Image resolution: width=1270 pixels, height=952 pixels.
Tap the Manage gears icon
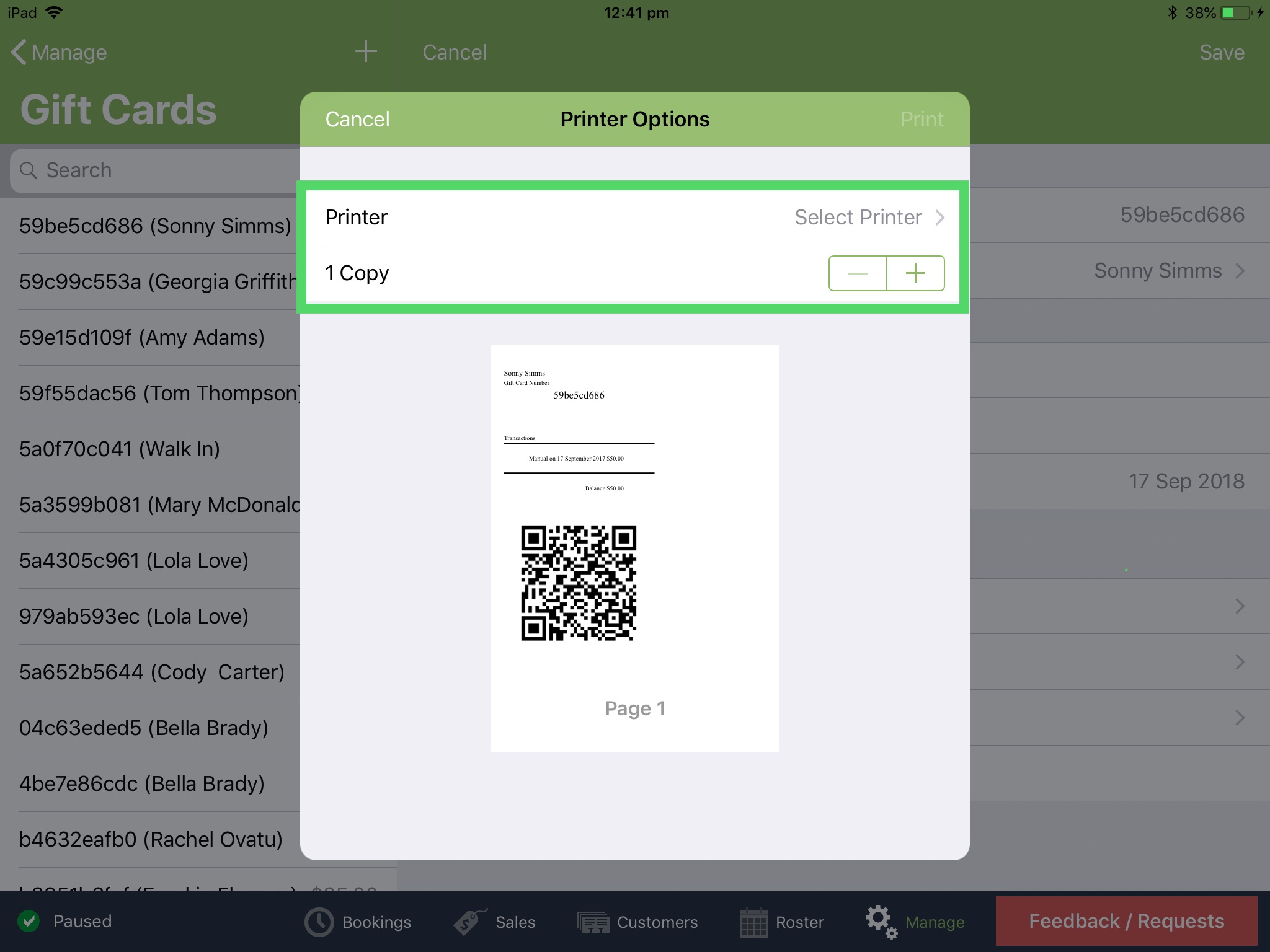(x=881, y=922)
